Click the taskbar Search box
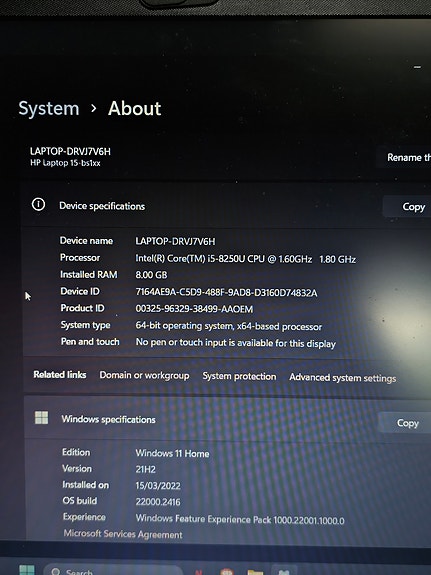The width and height of the screenshot is (431, 575). 114,571
